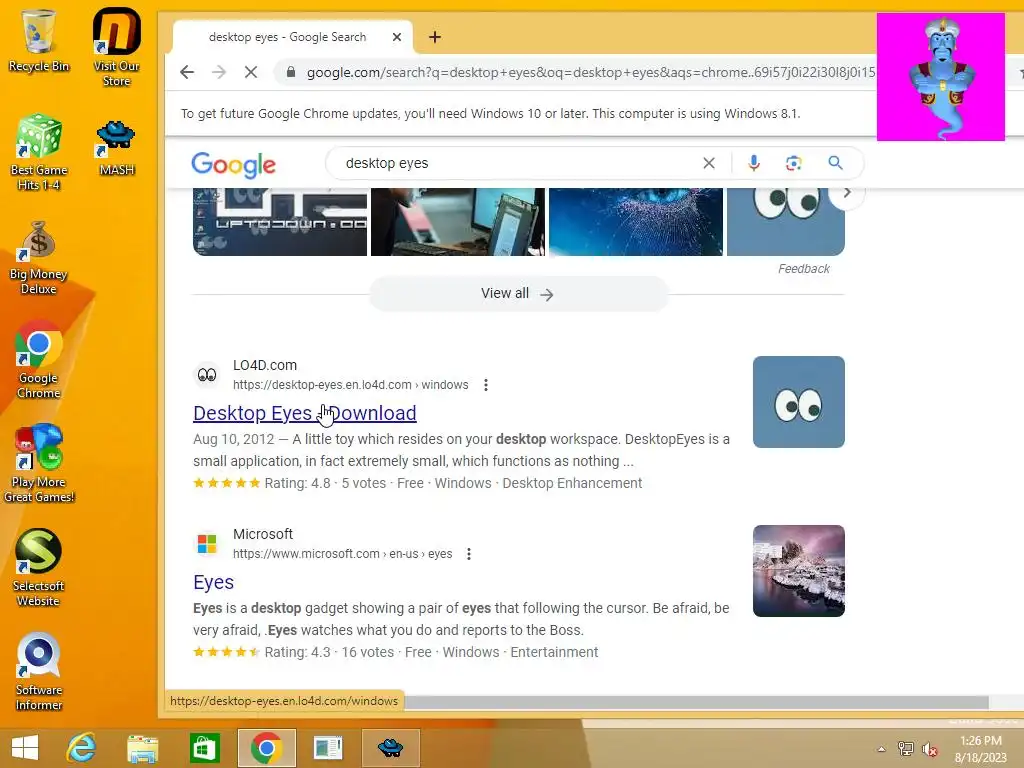
Task: Click the network tray icon
Action: point(906,748)
